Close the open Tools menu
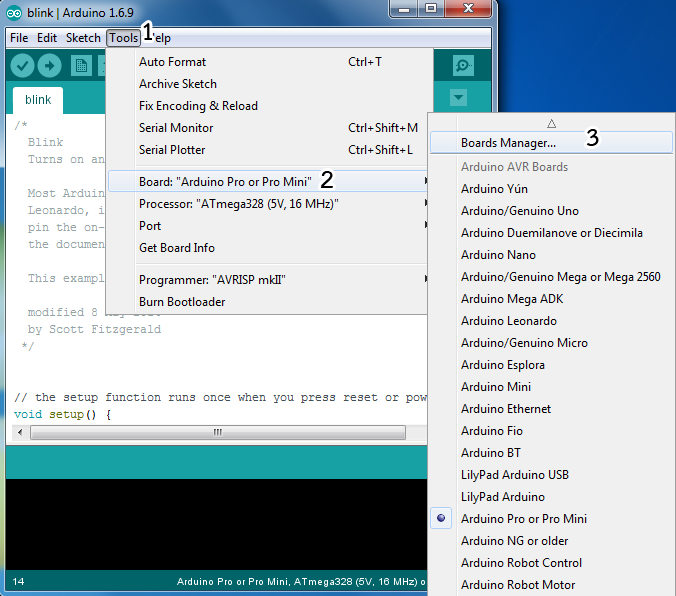 123,38
